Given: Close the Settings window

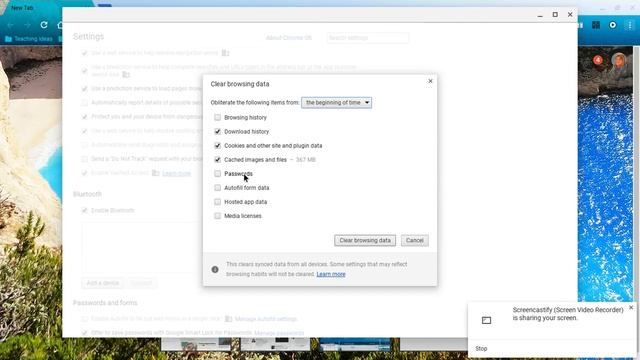Looking at the screenshot, I should pos(570,15).
